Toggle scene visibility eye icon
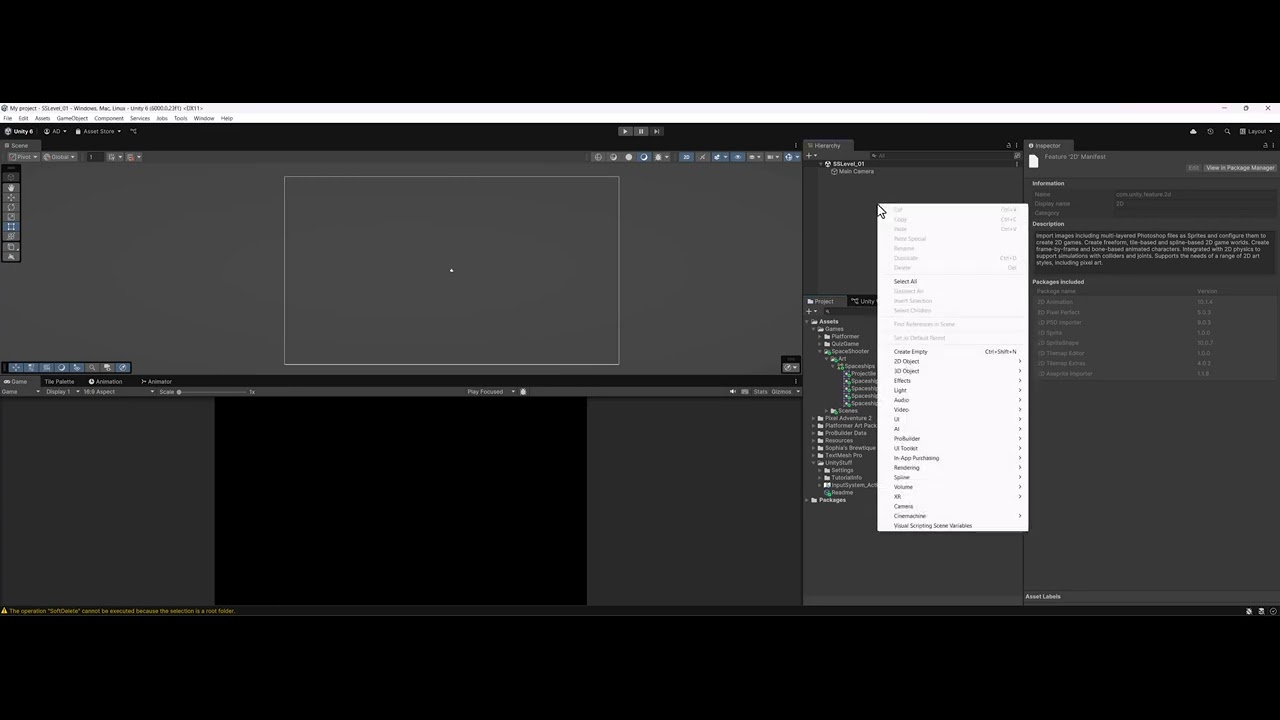1280x720 pixels. tap(738, 157)
